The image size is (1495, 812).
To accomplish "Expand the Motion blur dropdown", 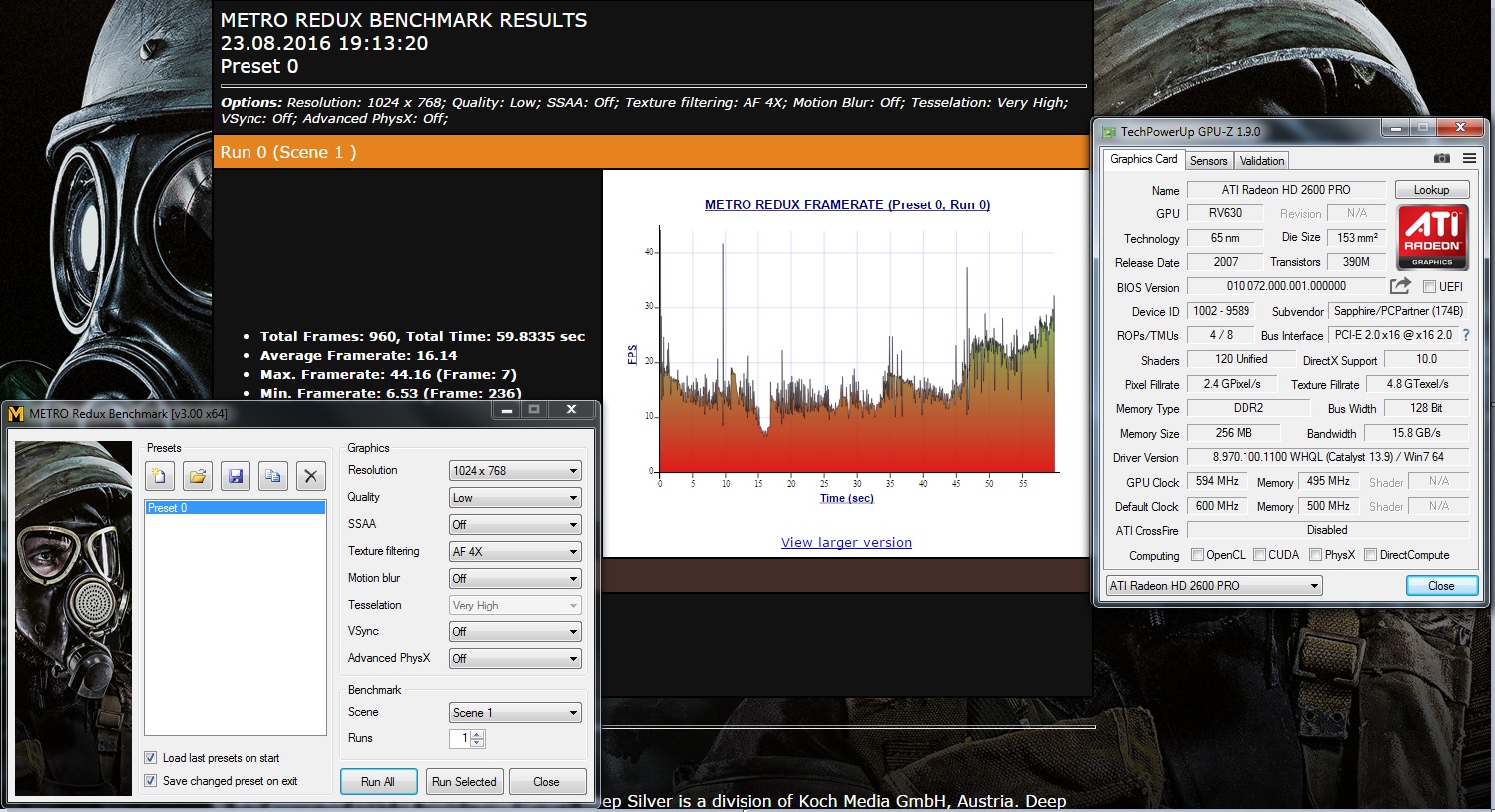I will [x=515, y=579].
